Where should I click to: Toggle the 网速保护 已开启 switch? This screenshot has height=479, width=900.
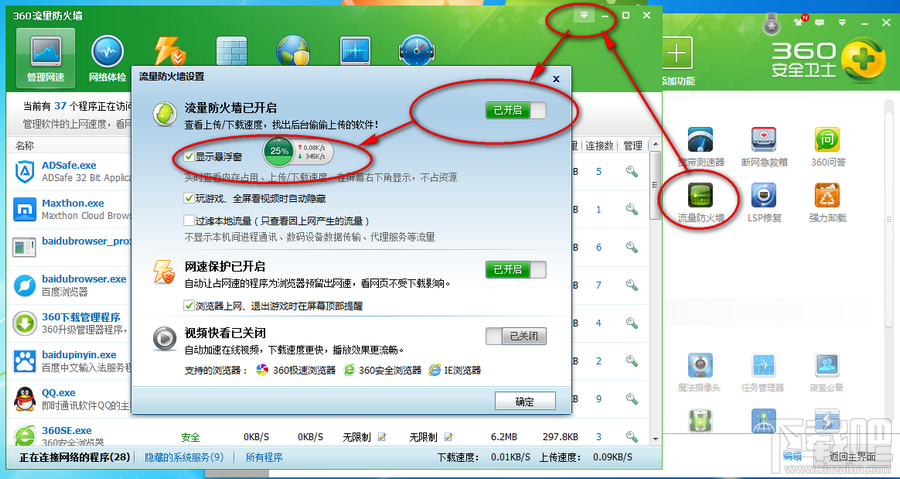[516, 269]
